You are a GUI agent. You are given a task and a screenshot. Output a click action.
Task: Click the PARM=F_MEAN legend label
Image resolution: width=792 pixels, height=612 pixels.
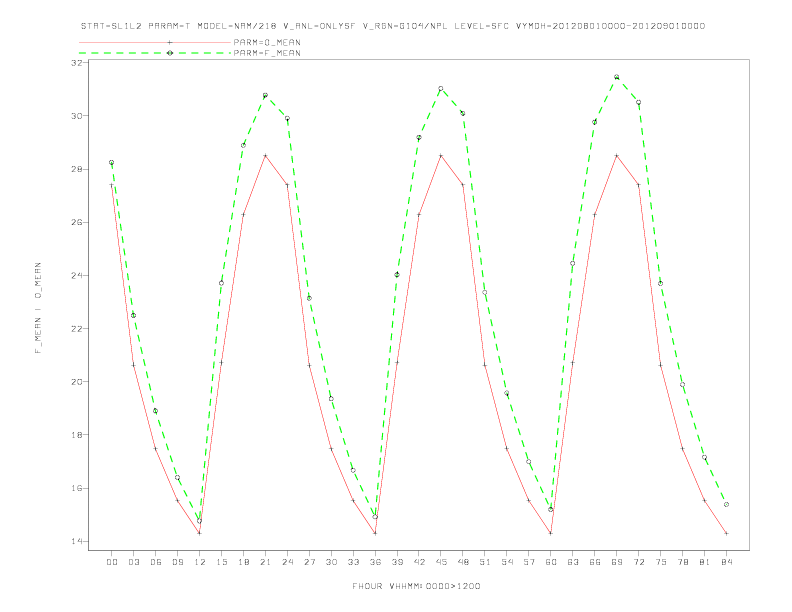pyautogui.click(x=267, y=53)
